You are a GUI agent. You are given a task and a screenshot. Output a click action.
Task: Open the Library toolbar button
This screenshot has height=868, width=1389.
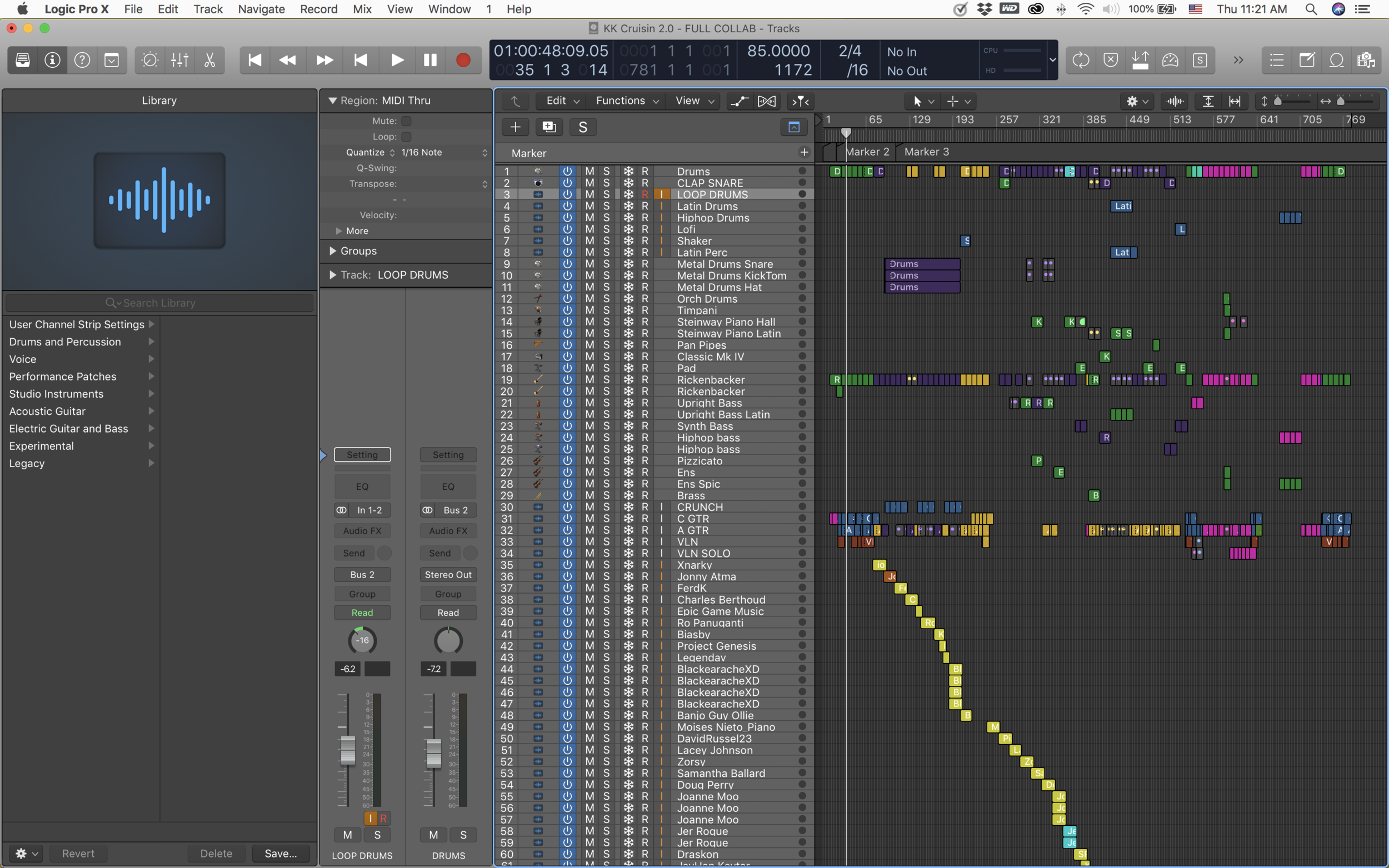(23, 61)
